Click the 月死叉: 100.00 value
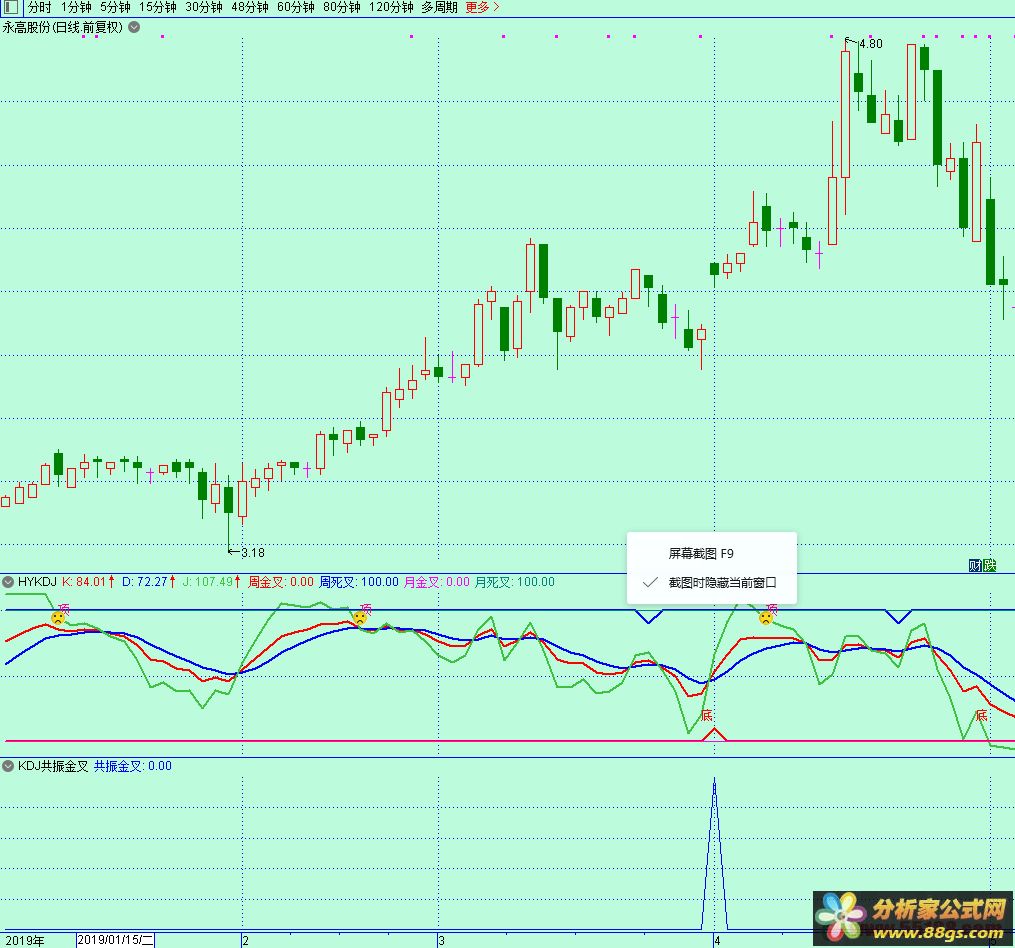Screen dimensions: 1015x948 [515, 582]
